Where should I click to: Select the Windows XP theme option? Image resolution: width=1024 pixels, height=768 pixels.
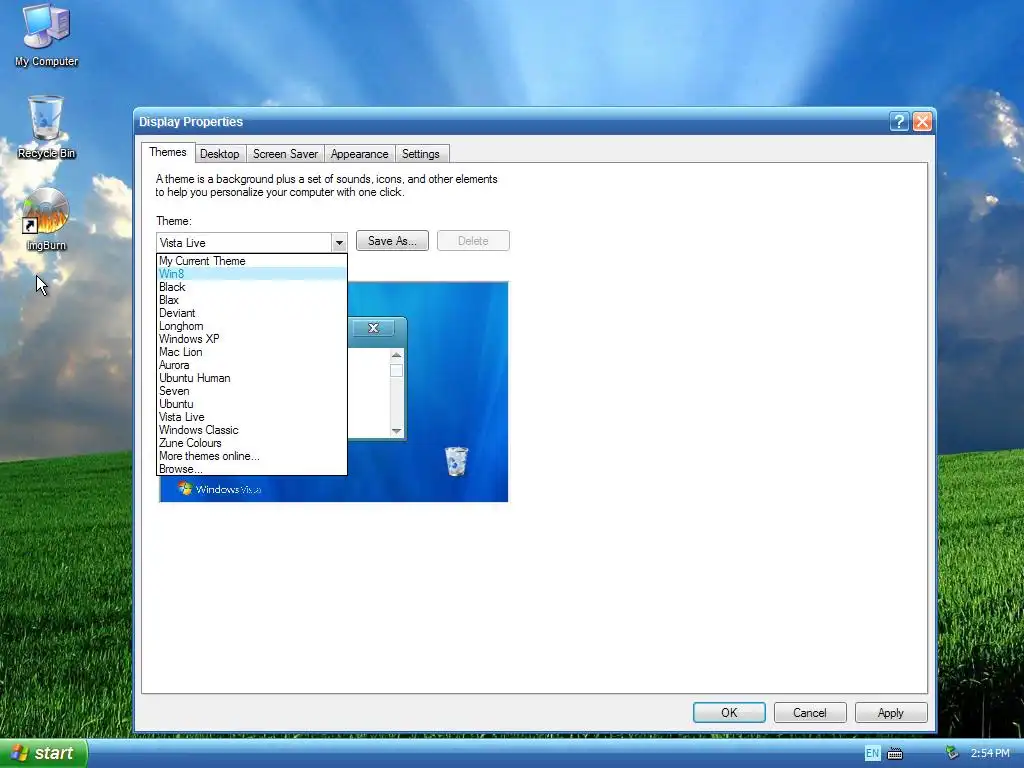click(251, 339)
